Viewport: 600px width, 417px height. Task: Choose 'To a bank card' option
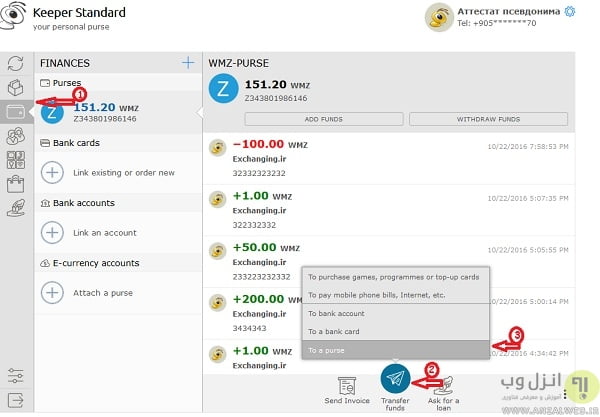click(396, 331)
